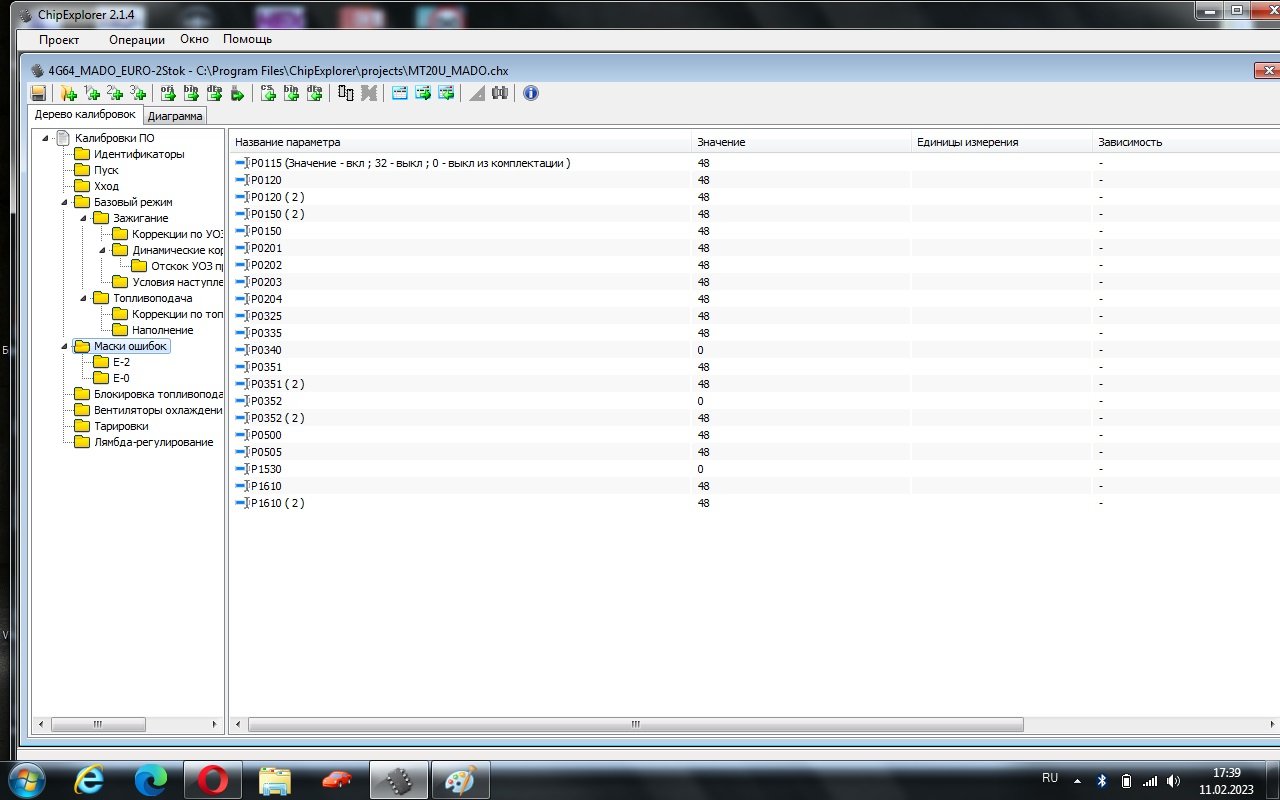Sort by the Значение column header

(x=721, y=142)
